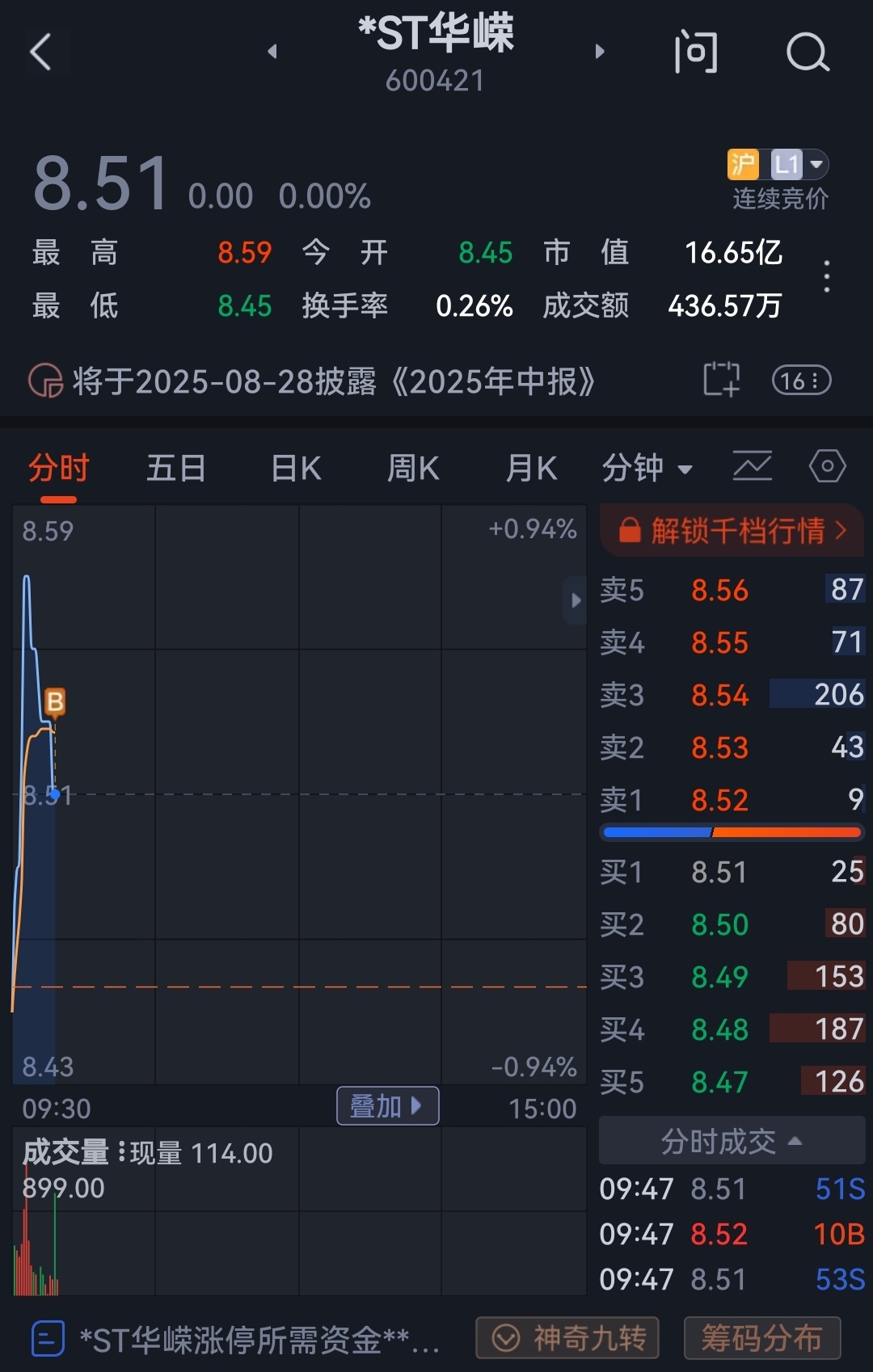
Task: Open the 2025年中报 disclosure notice
Action: point(334,381)
